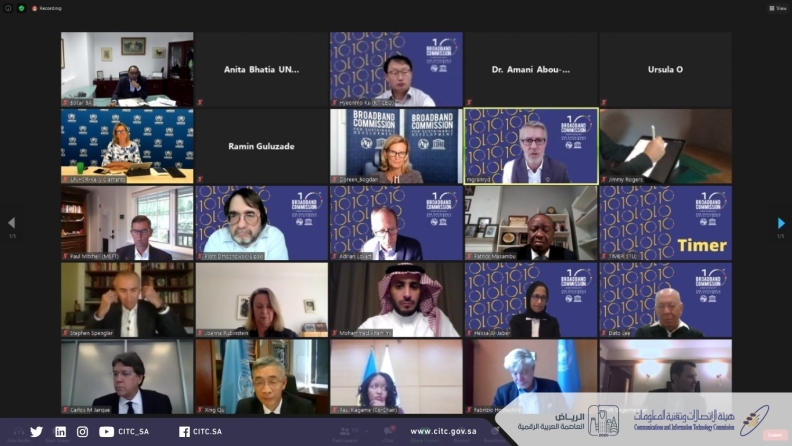Open the View layout menu

coord(778,8)
